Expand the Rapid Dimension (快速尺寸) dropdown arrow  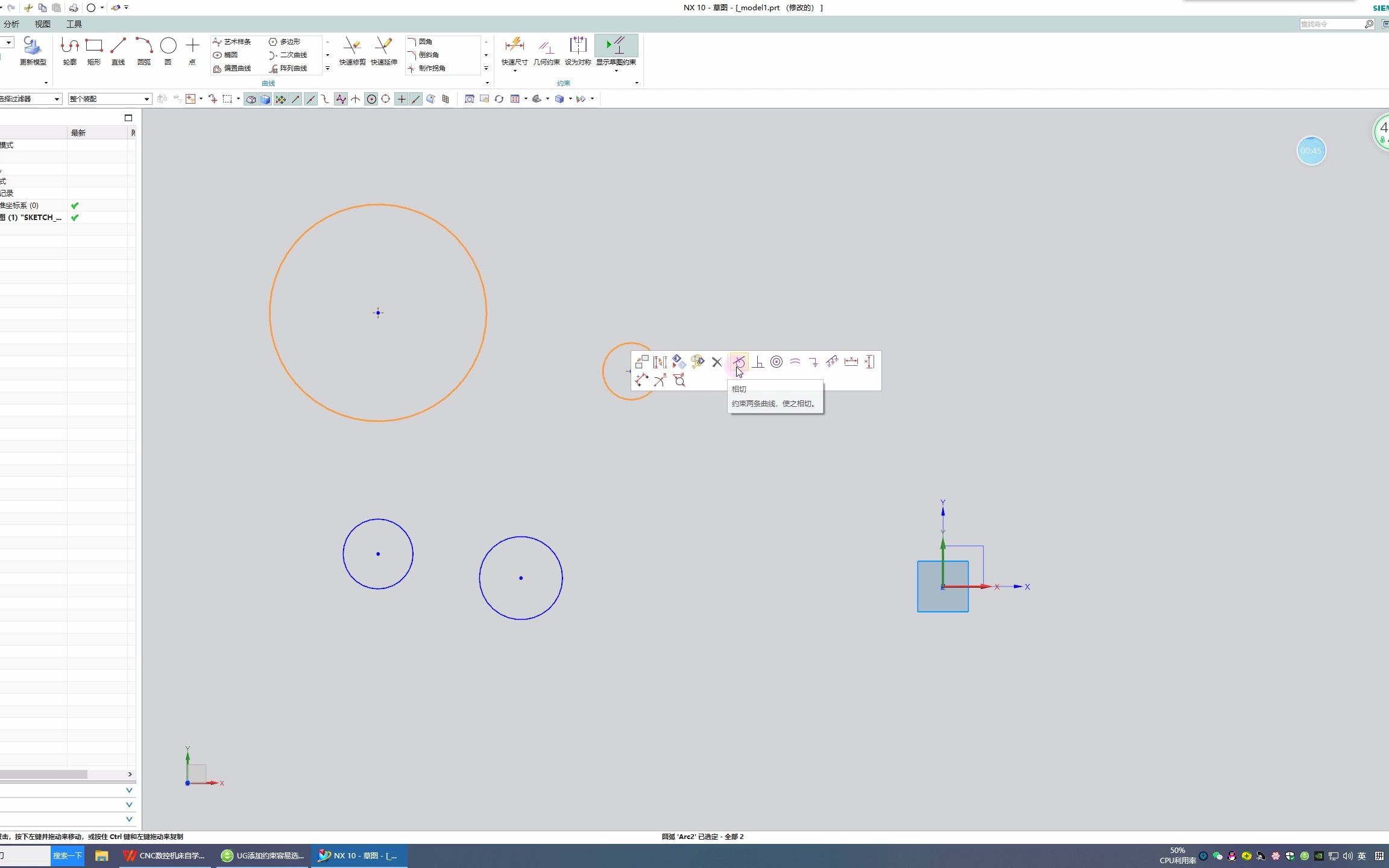click(x=515, y=71)
